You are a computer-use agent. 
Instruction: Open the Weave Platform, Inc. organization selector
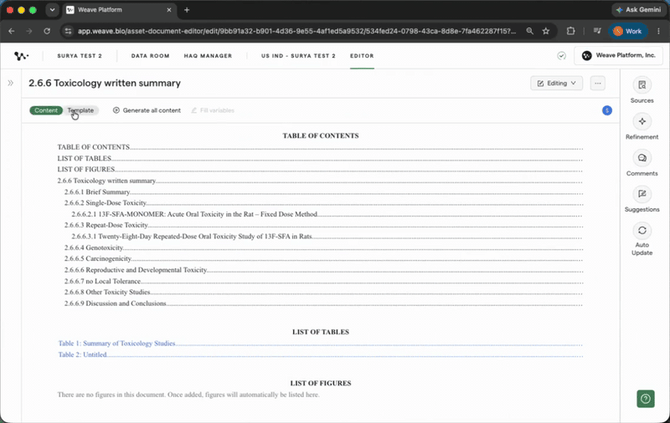[x=618, y=56]
